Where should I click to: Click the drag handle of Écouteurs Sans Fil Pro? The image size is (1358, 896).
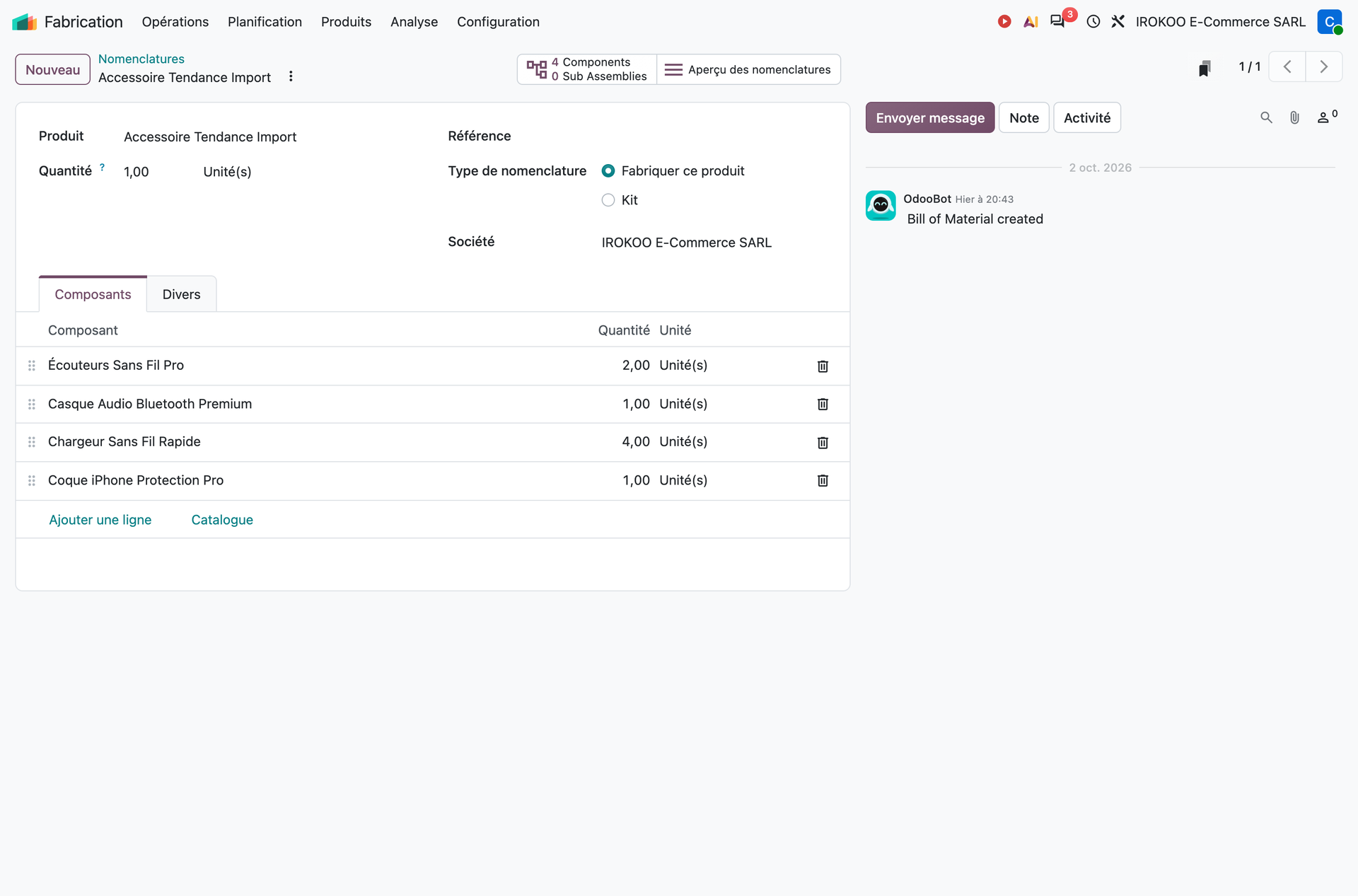coord(32,366)
